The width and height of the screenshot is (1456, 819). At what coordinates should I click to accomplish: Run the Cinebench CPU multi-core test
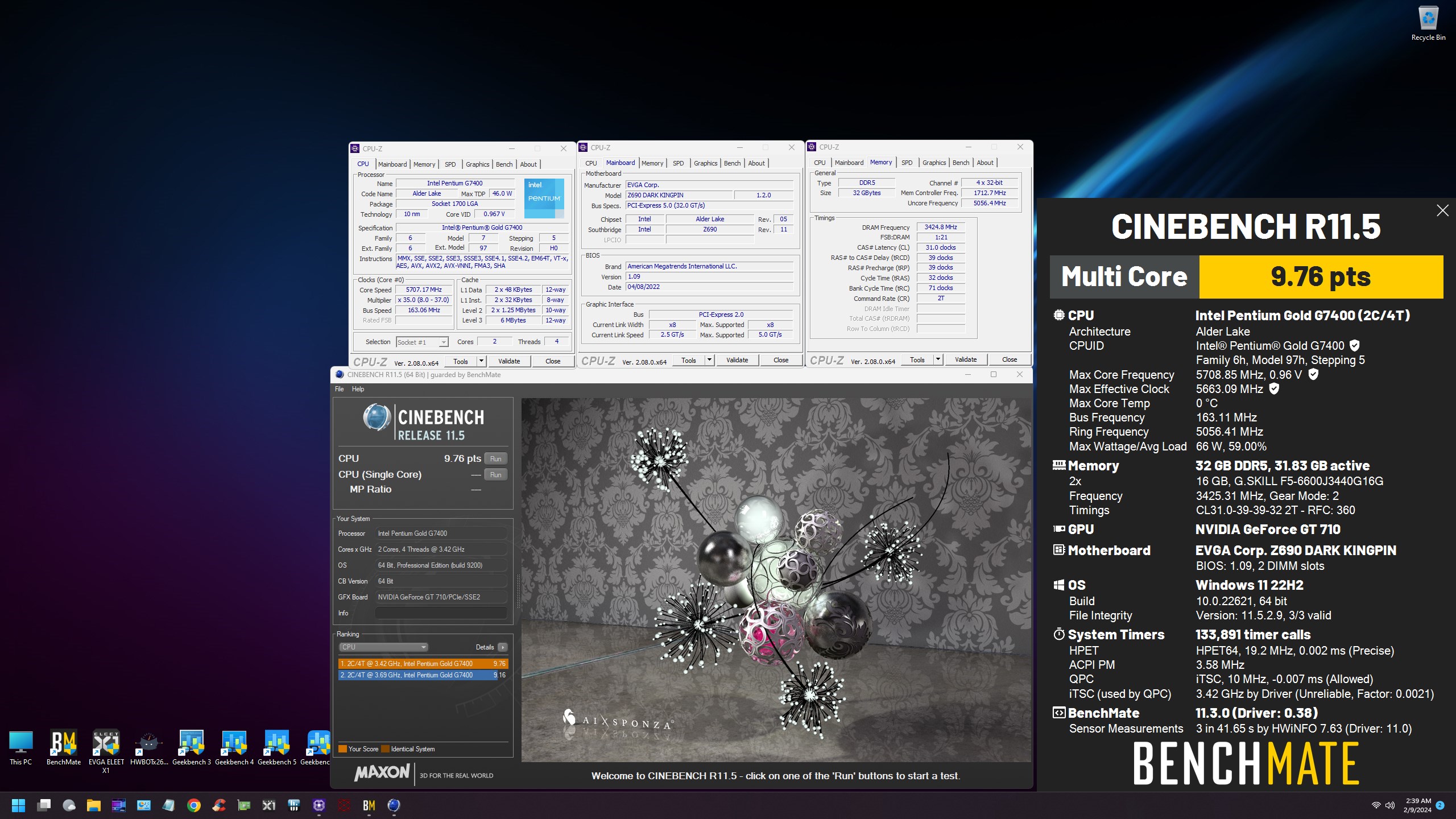pyautogui.click(x=495, y=459)
